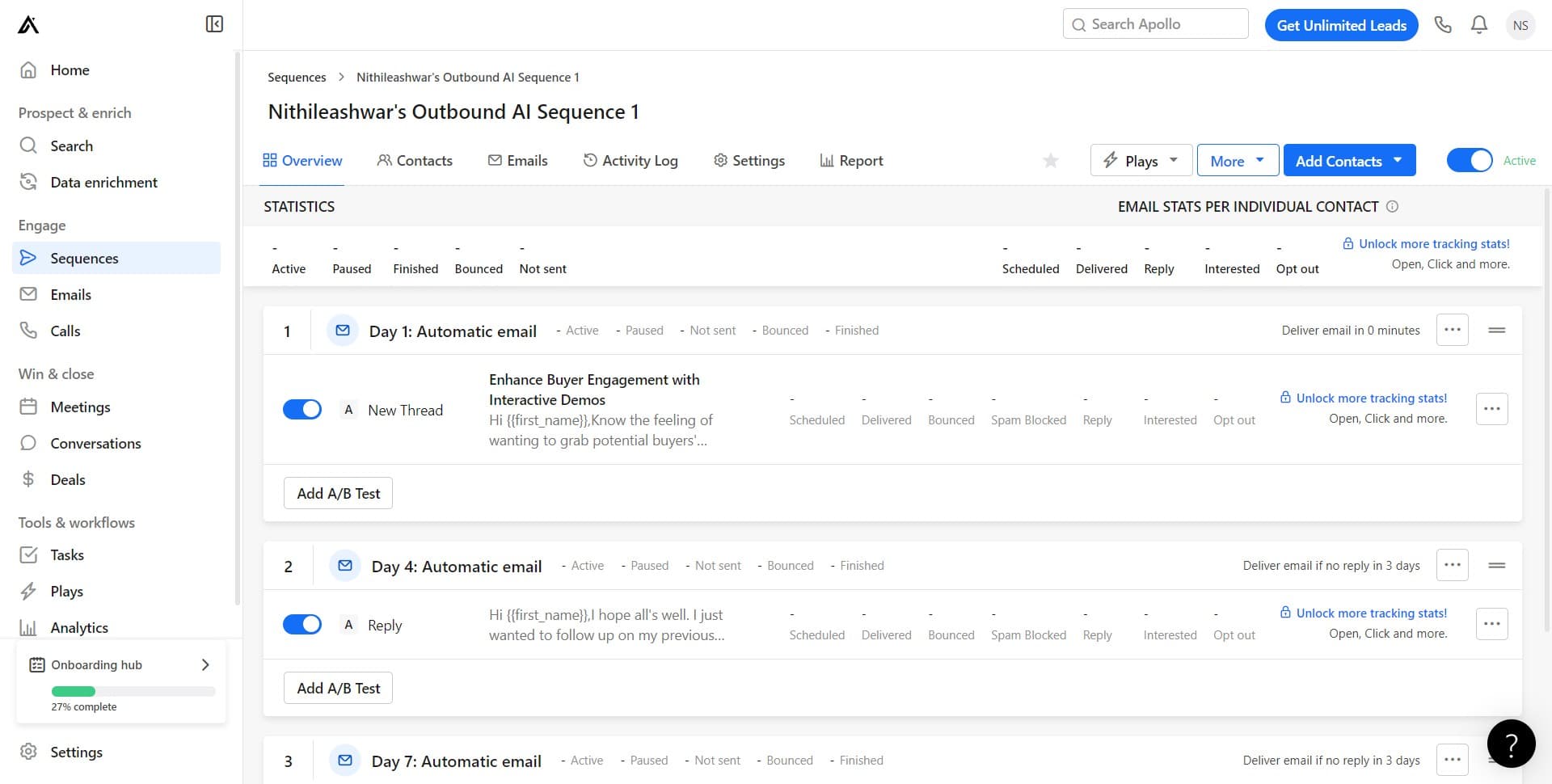Collapse the sidebar with the panel icon
The image size is (1552, 784).
tap(214, 24)
